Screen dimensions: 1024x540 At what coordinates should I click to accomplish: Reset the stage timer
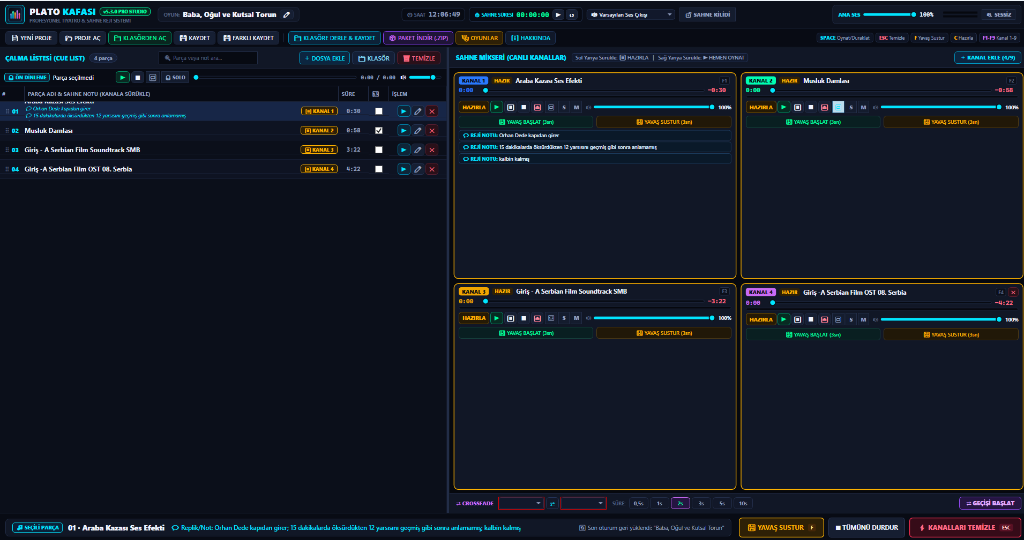pos(571,14)
